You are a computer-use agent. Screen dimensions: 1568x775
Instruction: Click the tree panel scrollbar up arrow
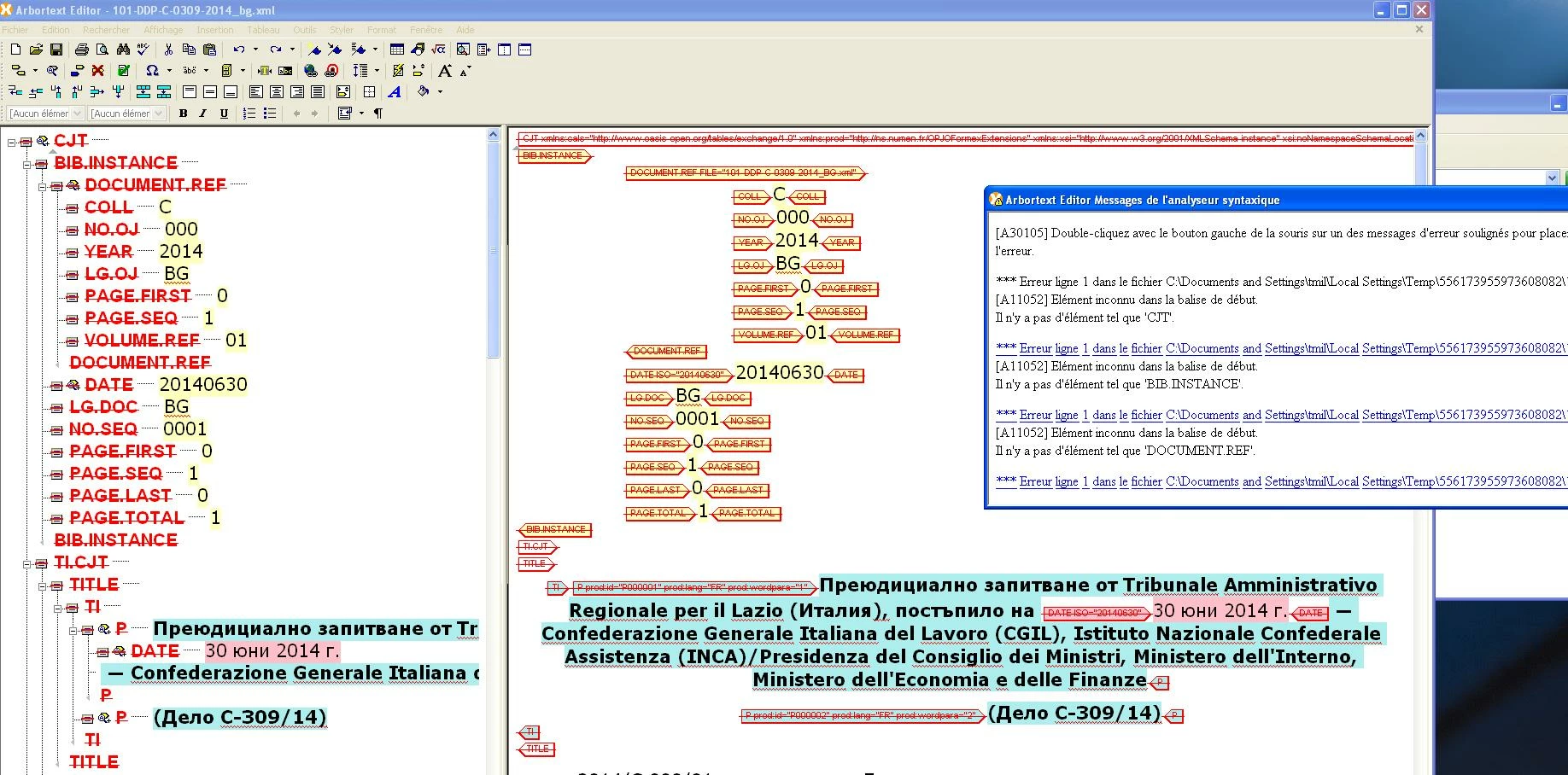(493, 134)
